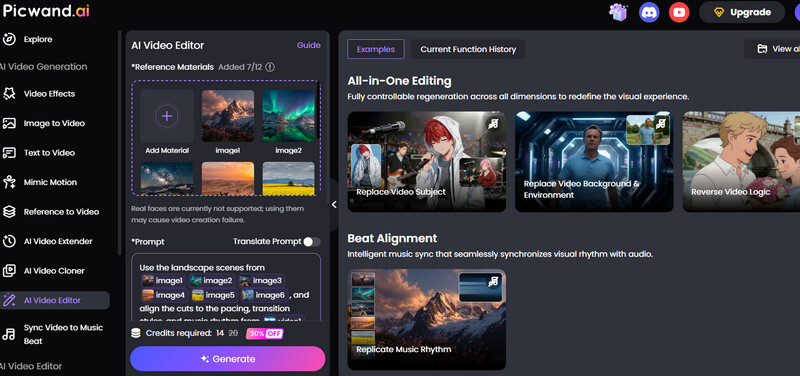
Task: Open the Replace Video Subject example
Action: 427,162
